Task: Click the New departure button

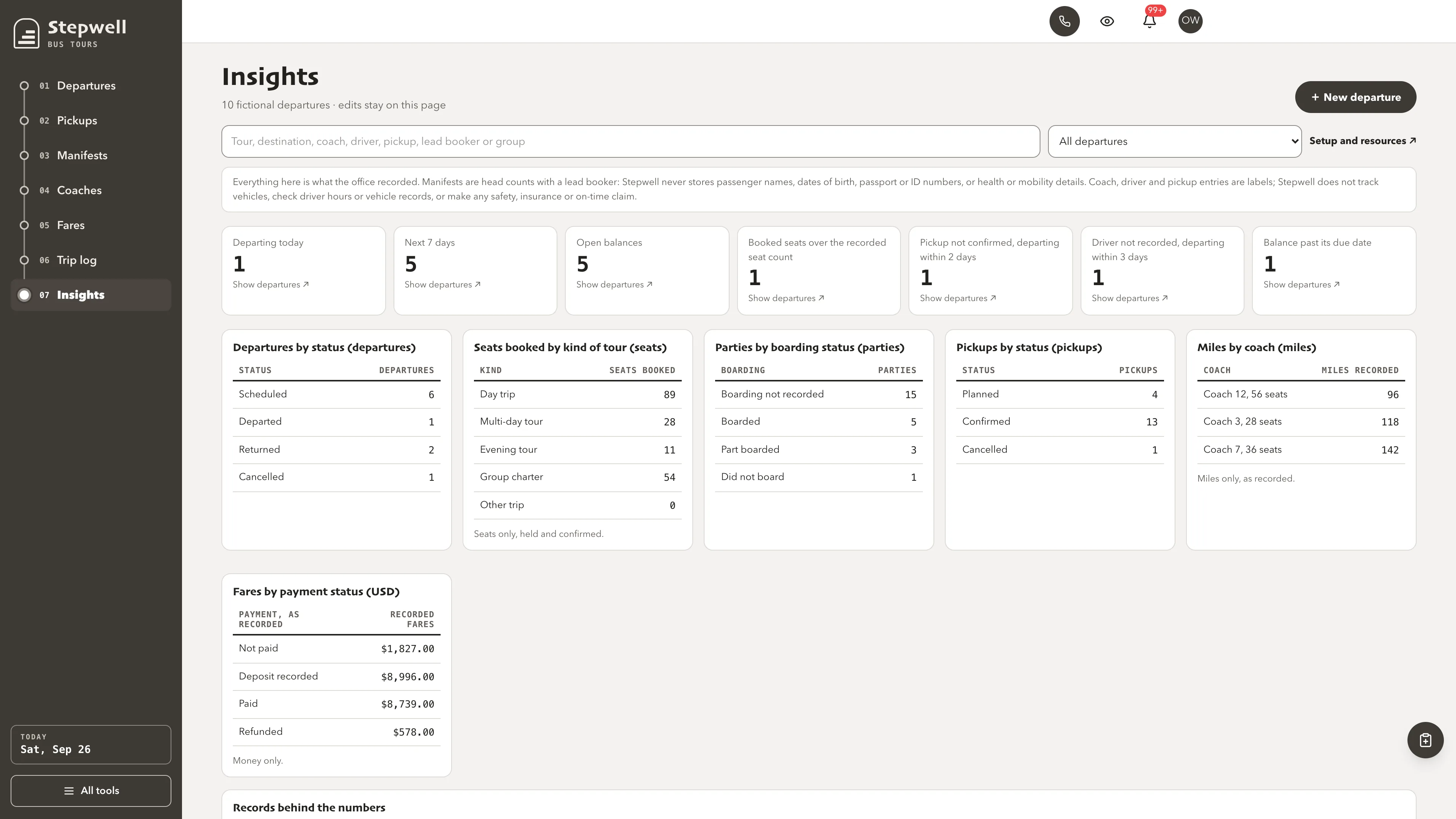Action: pos(1356,97)
